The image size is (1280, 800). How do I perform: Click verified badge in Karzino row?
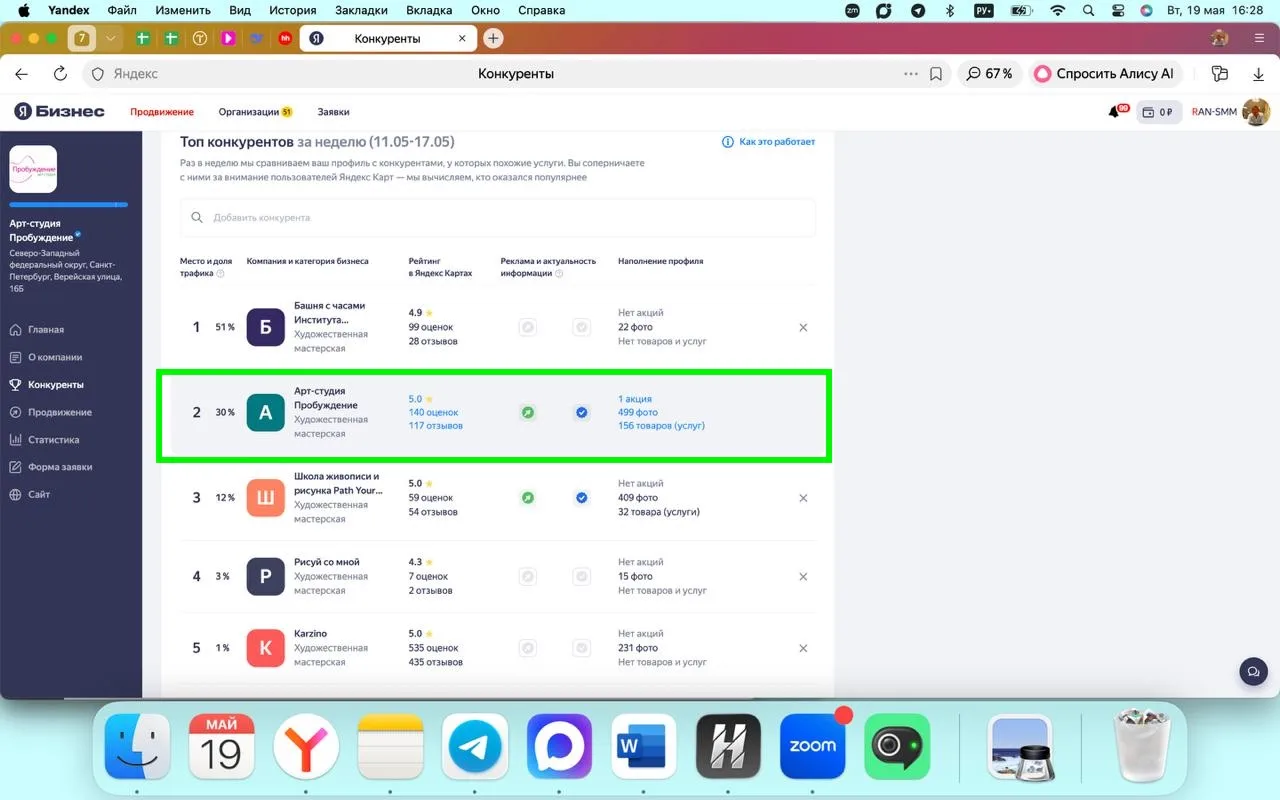coord(582,648)
